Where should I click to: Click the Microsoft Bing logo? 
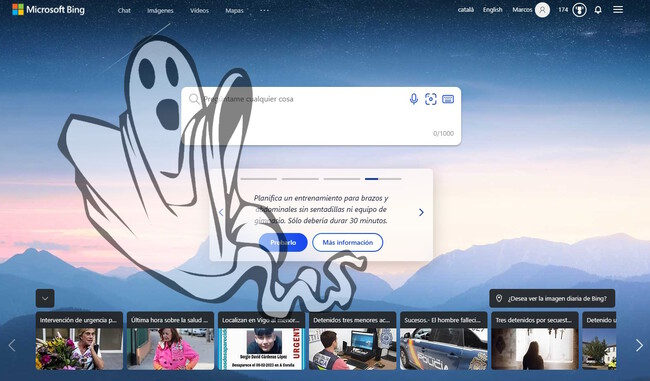(49, 10)
